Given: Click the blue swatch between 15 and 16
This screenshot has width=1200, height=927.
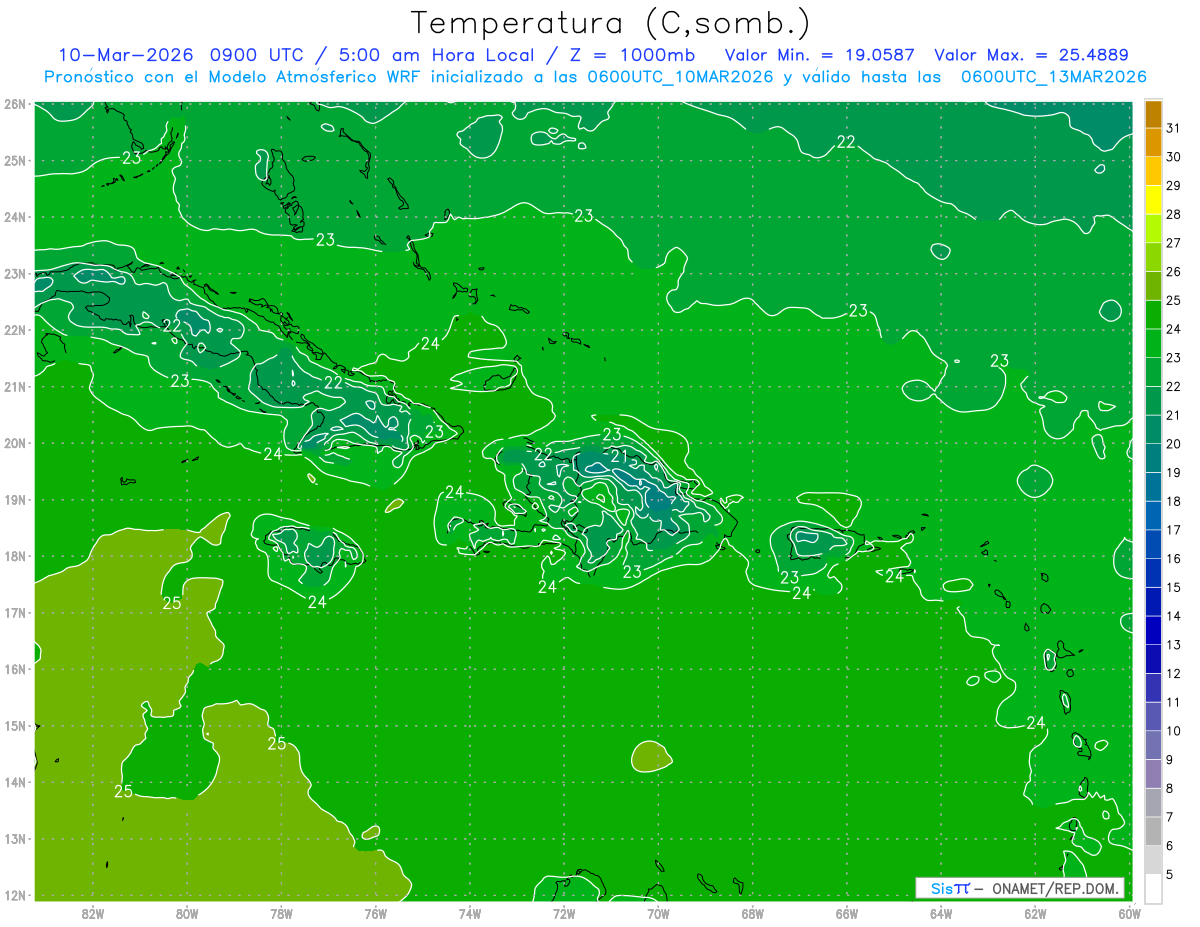Looking at the screenshot, I should [x=1153, y=573].
